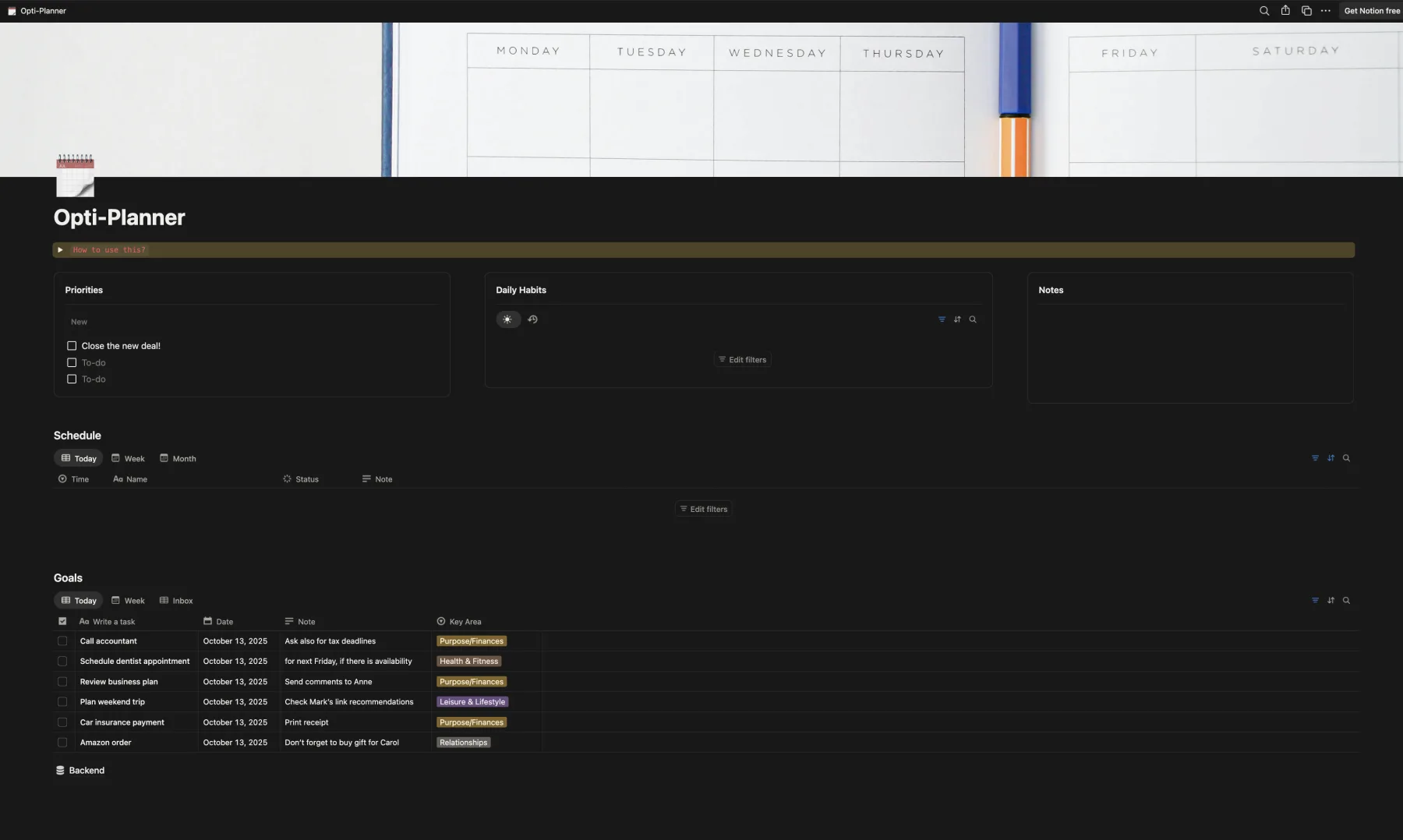The width and height of the screenshot is (1403, 840).
Task: Switch to the Goals Week tab
Action: 128,601
